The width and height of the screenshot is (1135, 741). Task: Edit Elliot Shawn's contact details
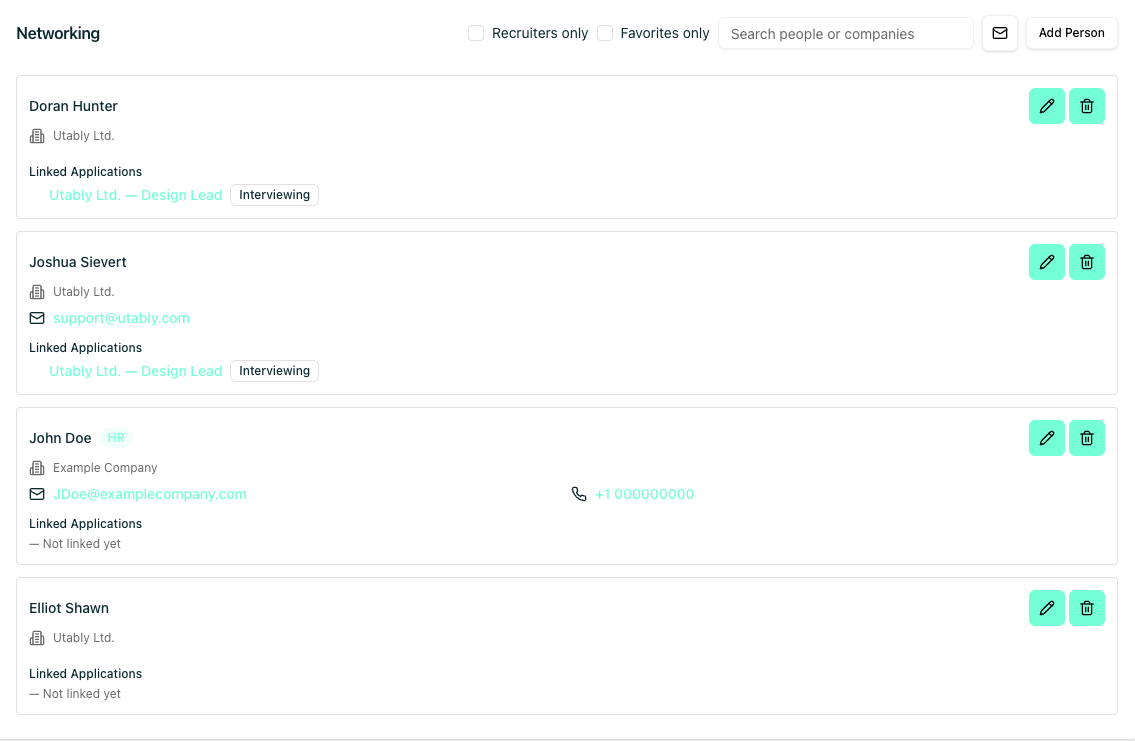tap(1046, 608)
